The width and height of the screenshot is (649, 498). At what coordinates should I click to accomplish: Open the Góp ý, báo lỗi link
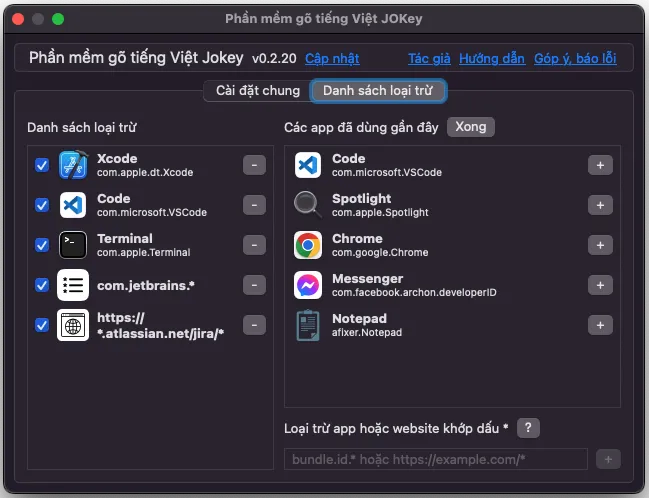click(575, 58)
